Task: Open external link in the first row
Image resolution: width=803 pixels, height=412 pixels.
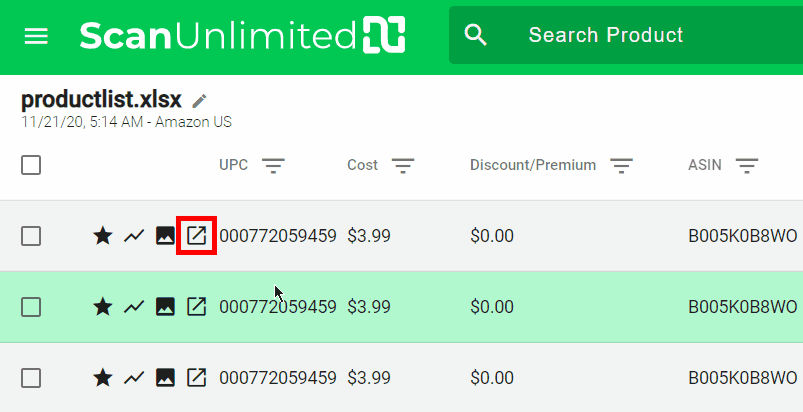Action: click(x=197, y=236)
